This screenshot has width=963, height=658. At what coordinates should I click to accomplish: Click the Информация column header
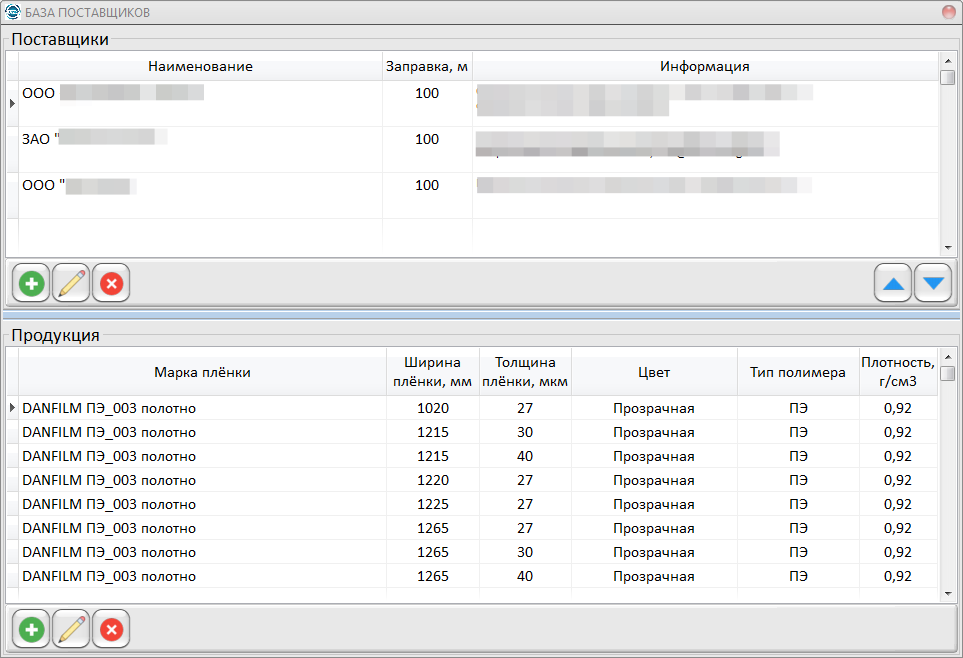tap(705, 66)
